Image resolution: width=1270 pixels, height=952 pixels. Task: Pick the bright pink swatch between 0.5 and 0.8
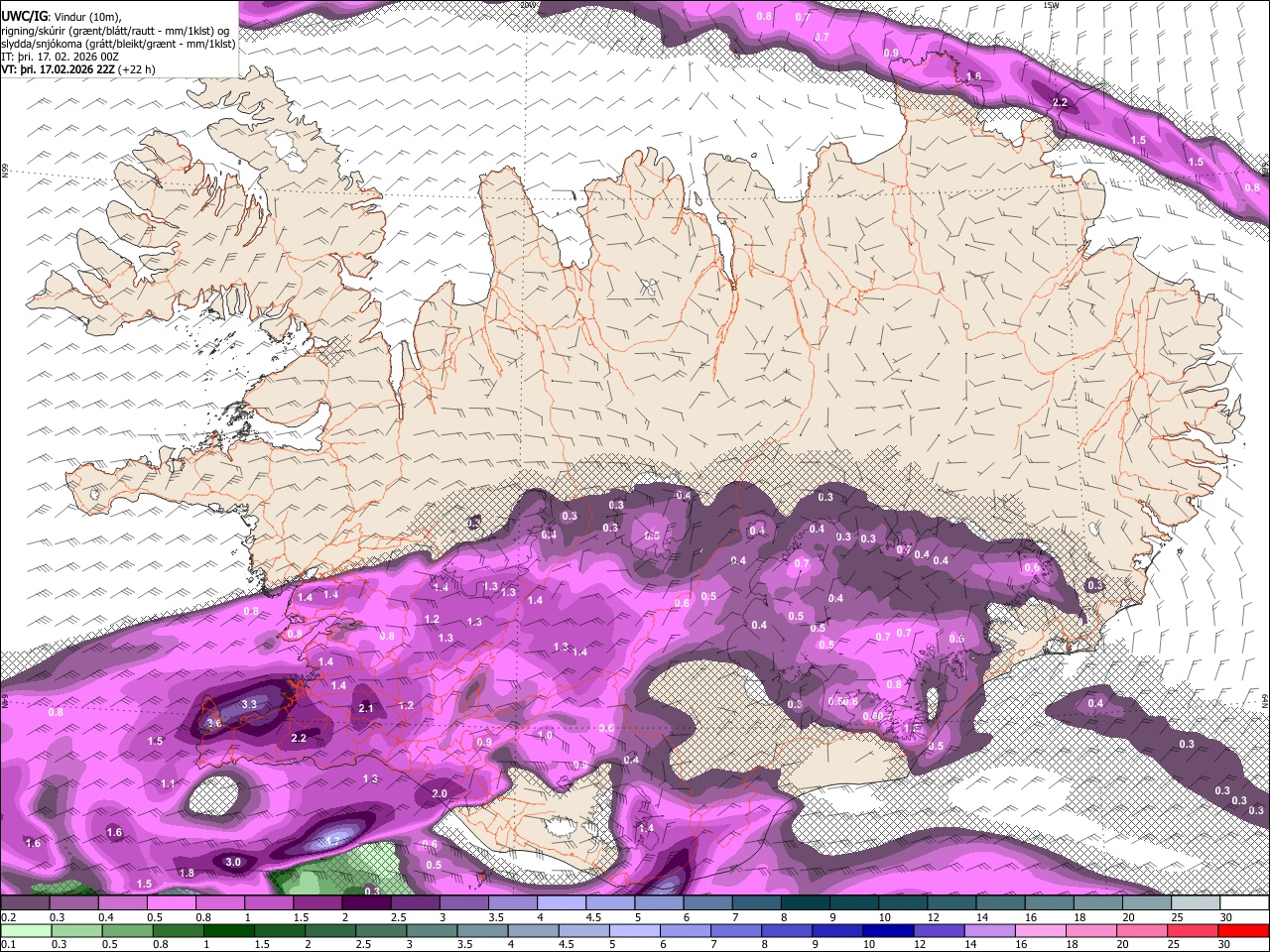[171, 903]
